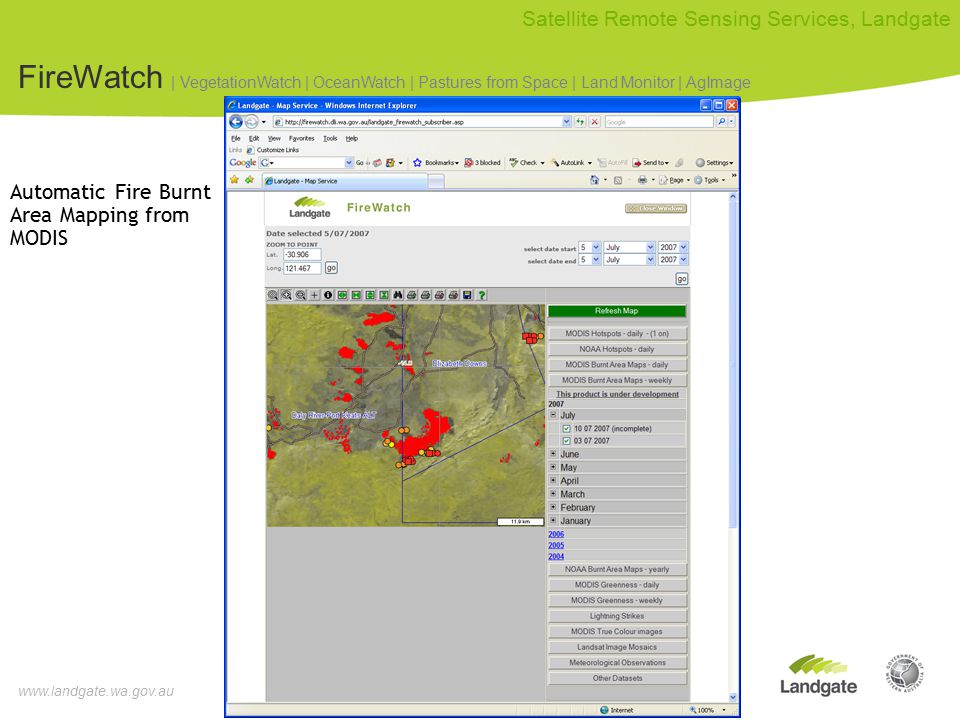This screenshot has width=960, height=720.
Task: Click the browser Back arrow button
Action: (236, 122)
